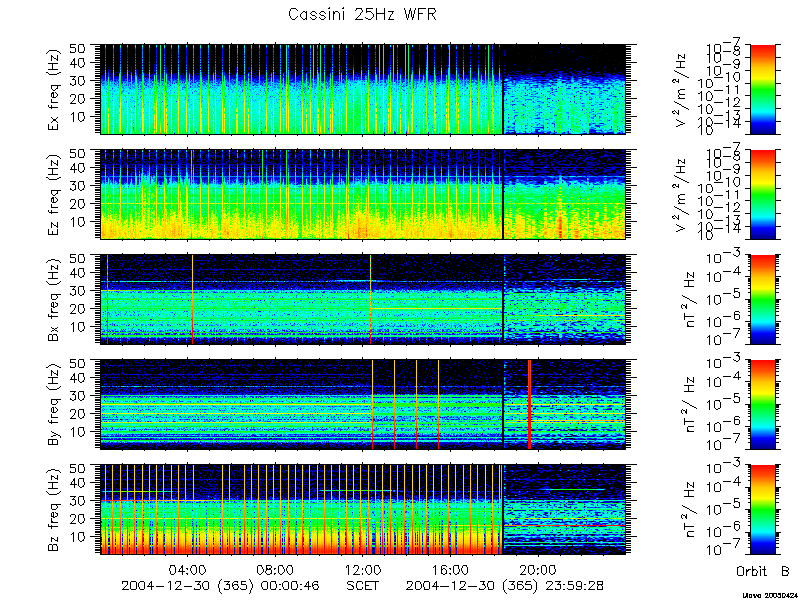Image resolution: width=800 pixels, height=600 pixels.
Task: Click the Ex panel color bar
Action: tap(762, 89)
